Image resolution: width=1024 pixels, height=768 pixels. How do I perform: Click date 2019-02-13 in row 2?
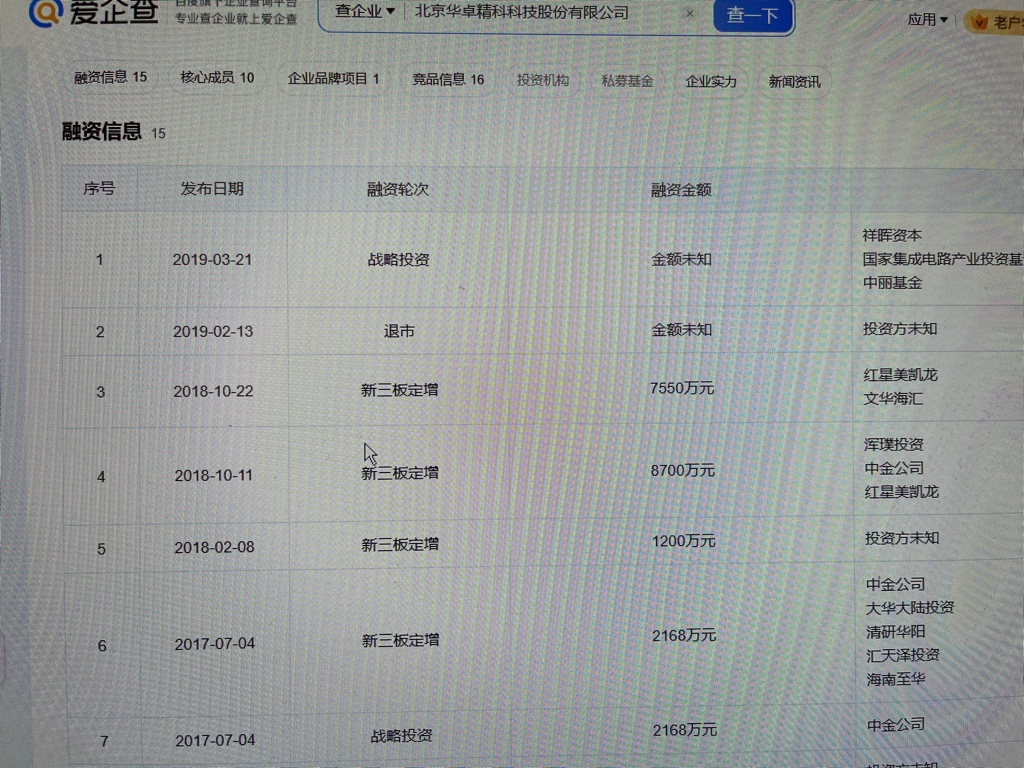[213, 332]
